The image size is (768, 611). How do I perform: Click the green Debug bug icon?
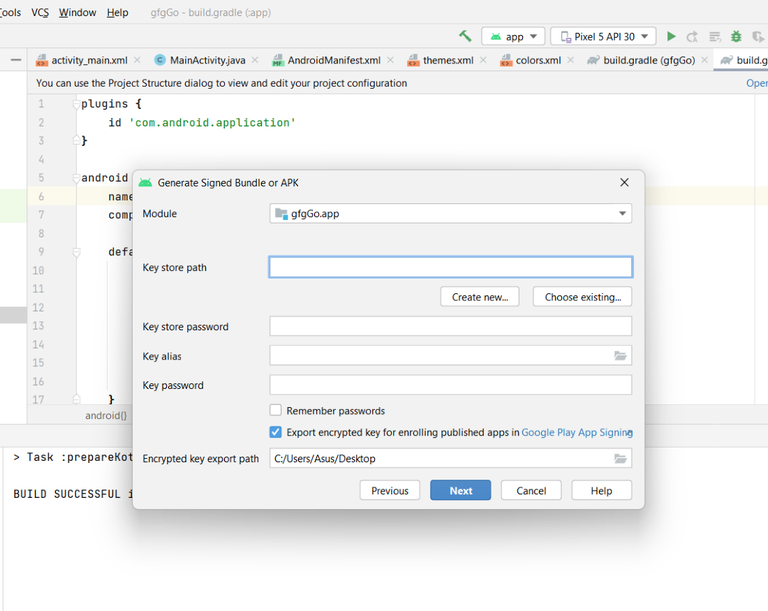tap(736, 36)
